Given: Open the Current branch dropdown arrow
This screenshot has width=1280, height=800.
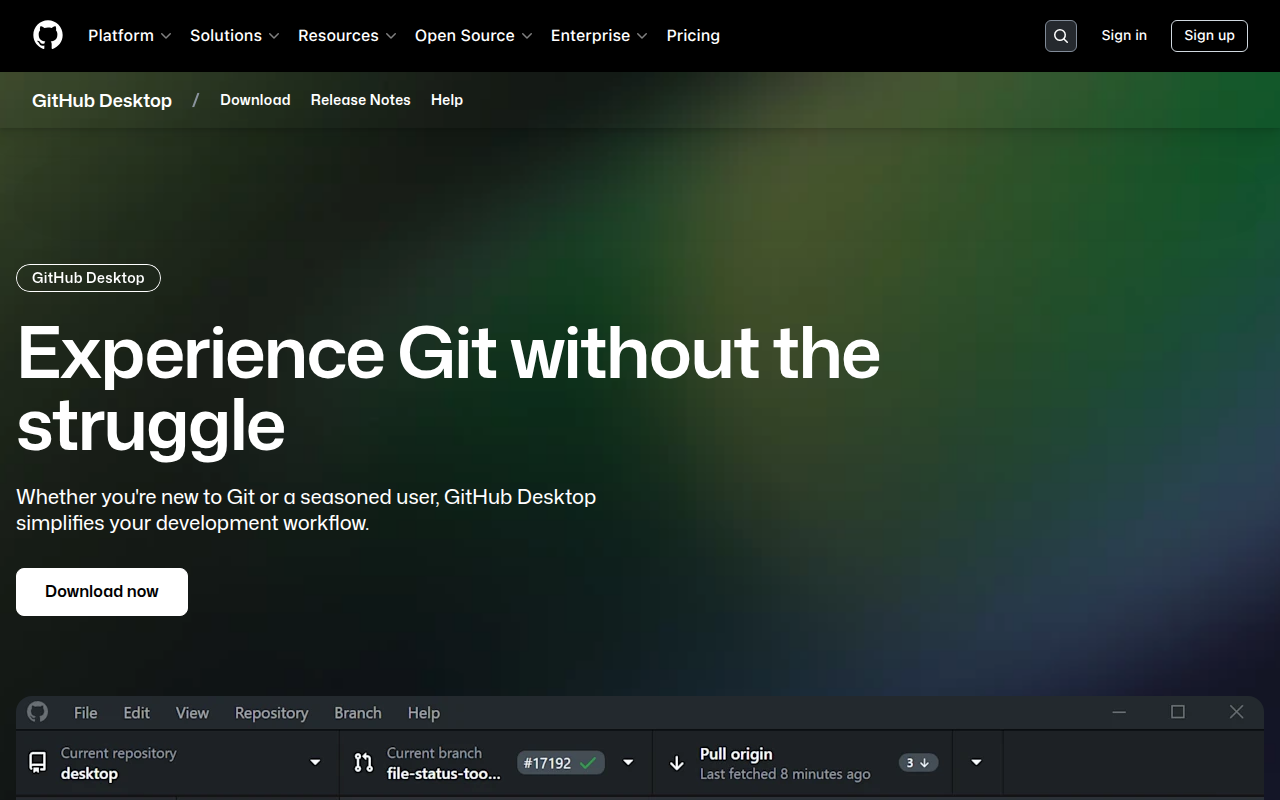Looking at the screenshot, I should click(x=628, y=763).
